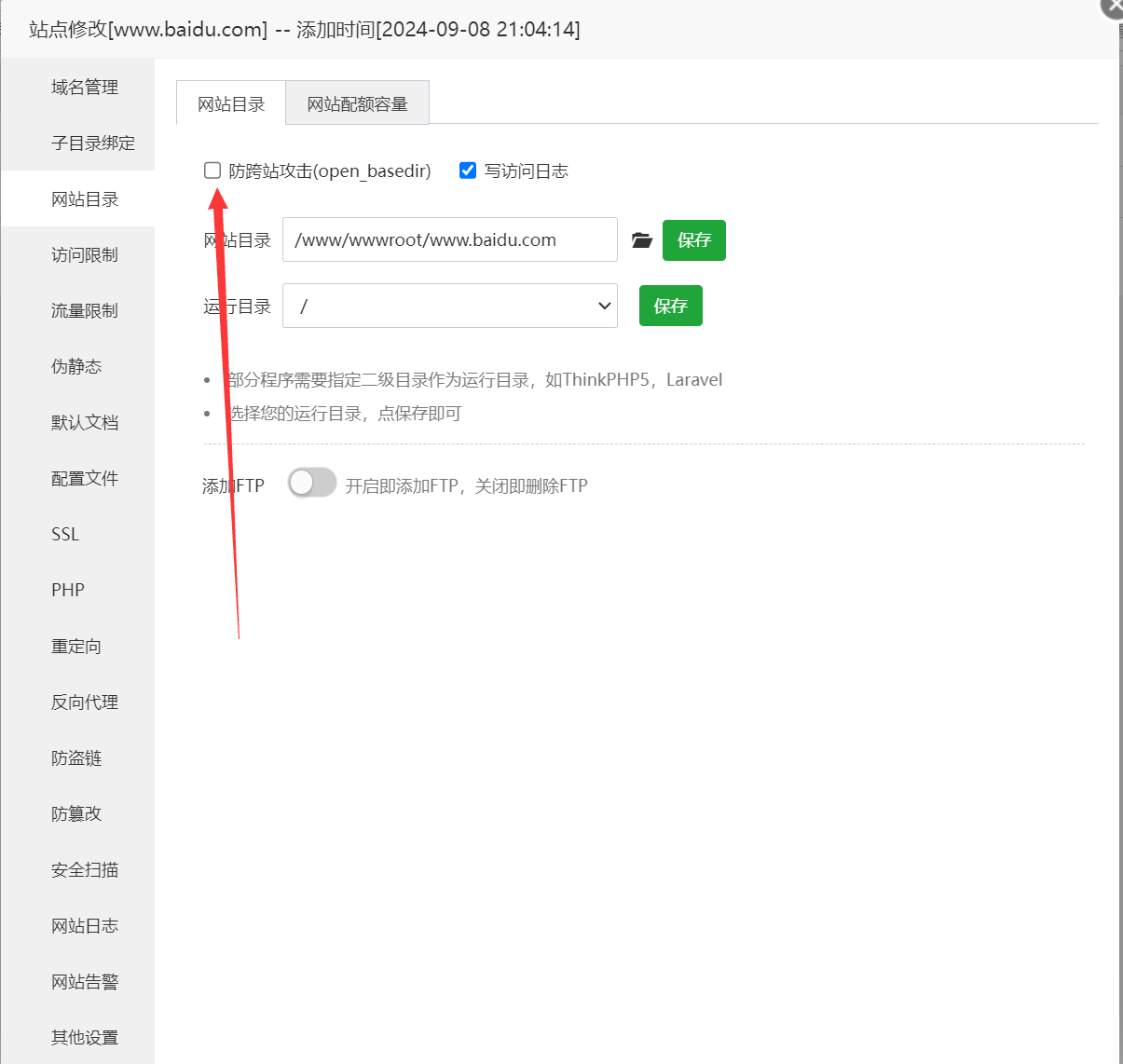This screenshot has height=1064, width=1123.
Task: Save the website directory setting
Action: click(x=693, y=239)
